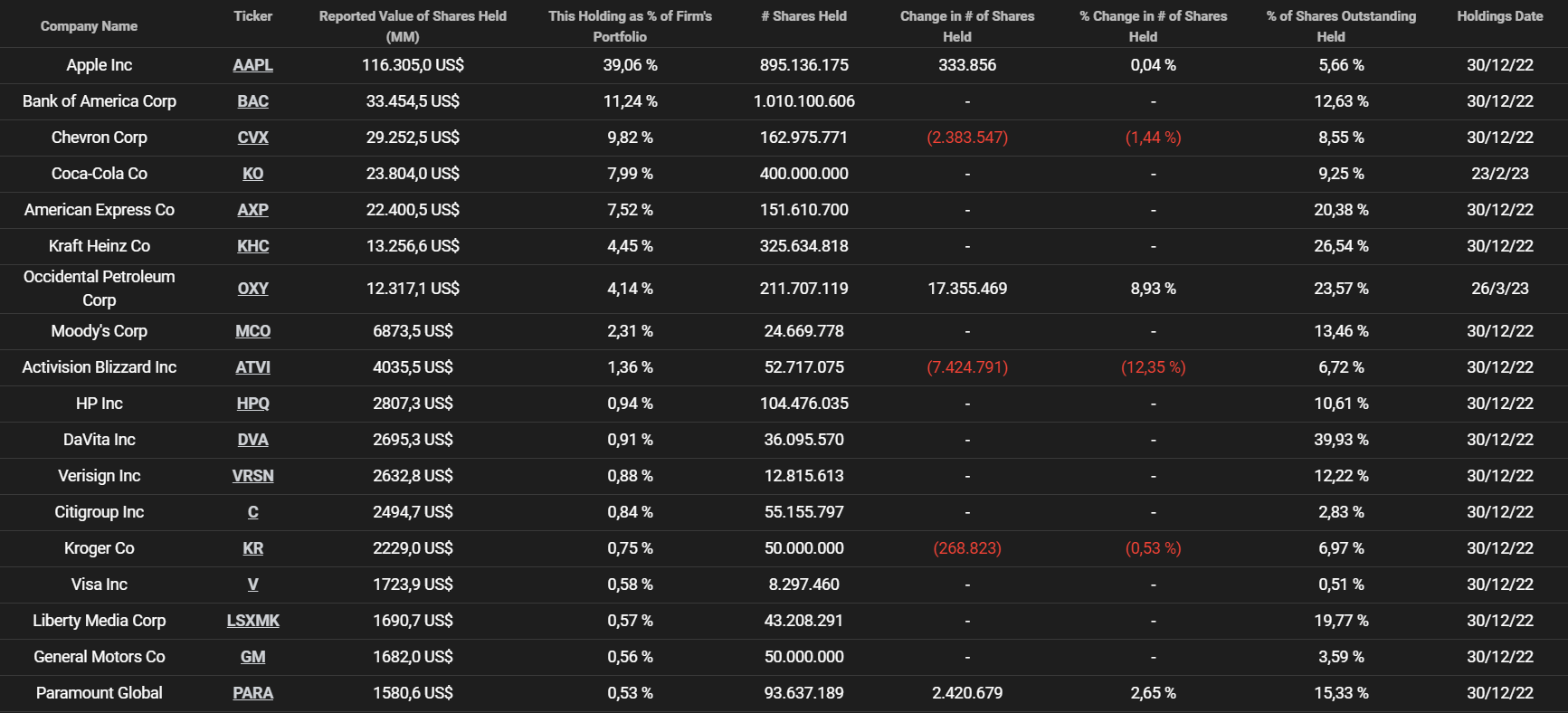Click Apple's reported value 116.305,0 US$
This screenshot has width=1568, height=713.
point(413,65)
